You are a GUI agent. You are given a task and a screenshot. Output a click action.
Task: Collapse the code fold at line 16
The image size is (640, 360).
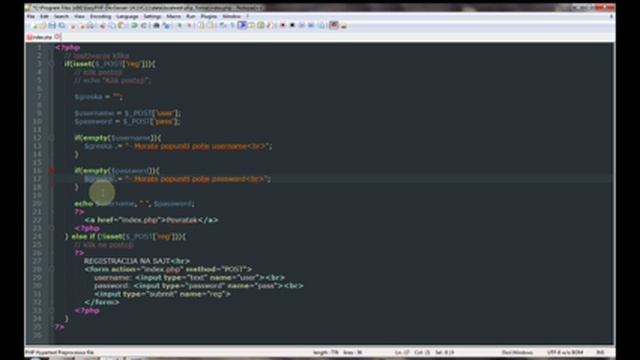point(51,171)
